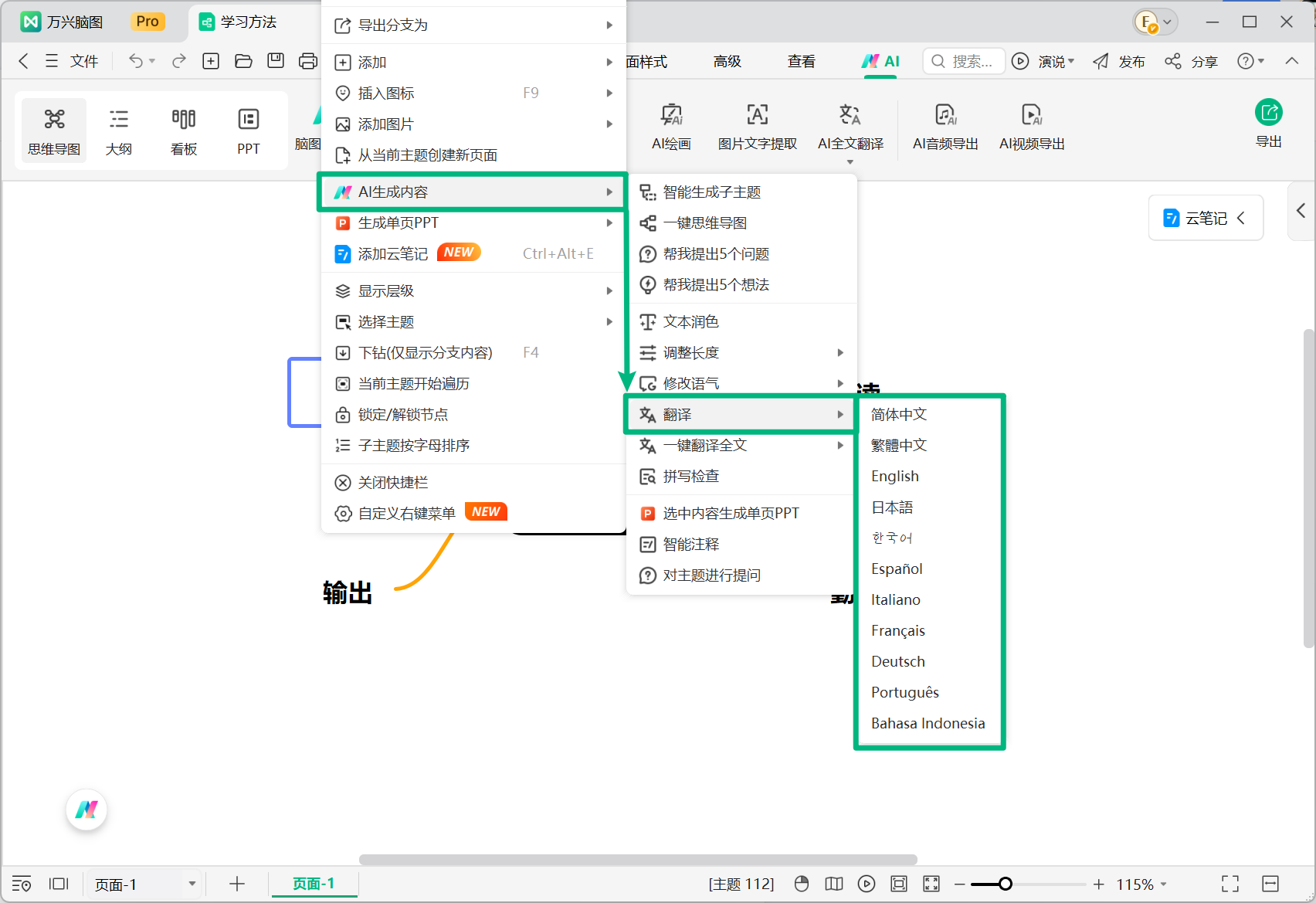Open the 云笔记 cloud notes panel
Screen dimensions: 1316x903
[x=1206, y=218]
